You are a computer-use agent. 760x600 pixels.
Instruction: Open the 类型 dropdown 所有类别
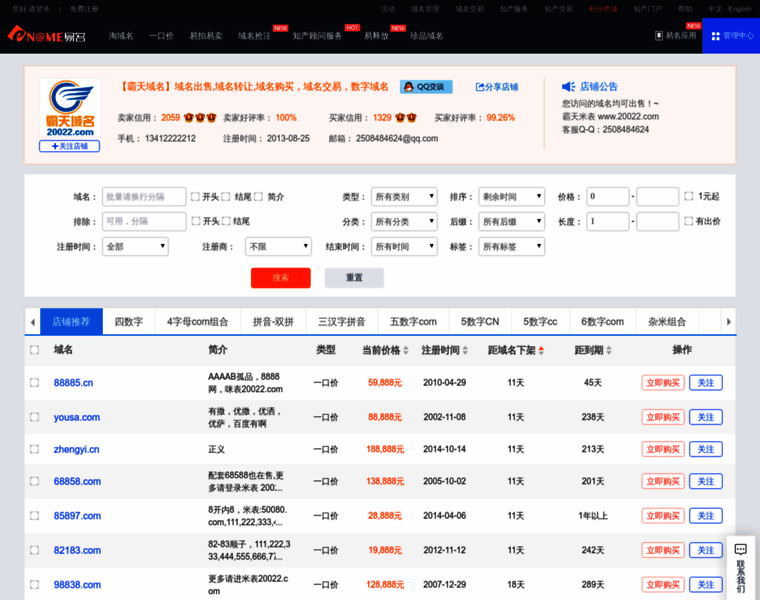coord(404,197)
